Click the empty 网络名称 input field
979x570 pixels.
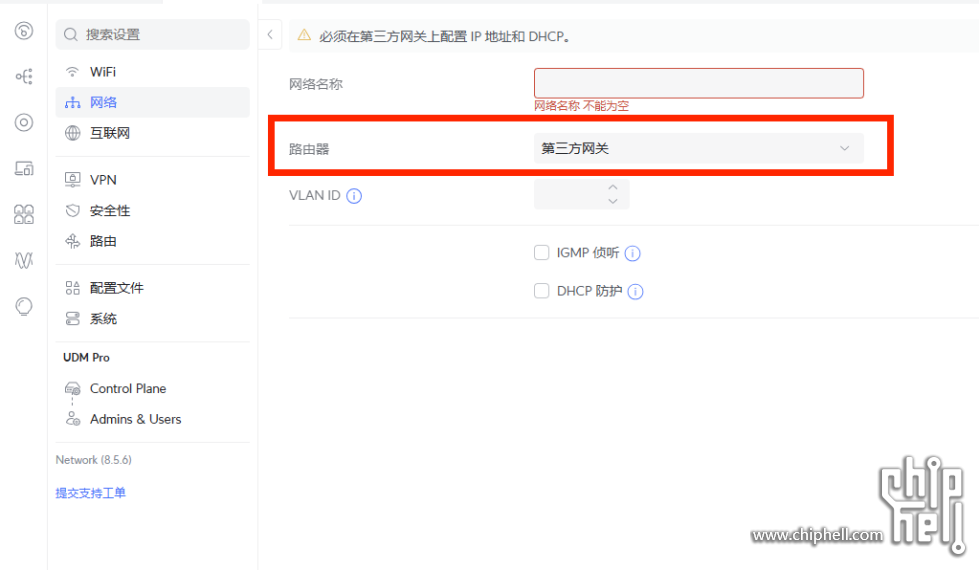tap(699, 83)
